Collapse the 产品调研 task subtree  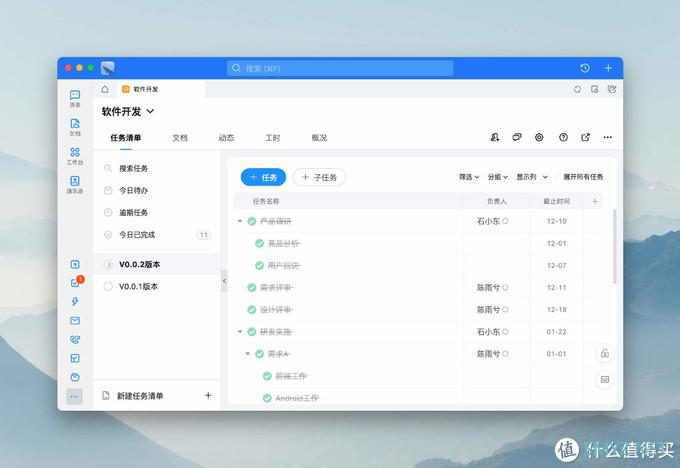[240, 221]
